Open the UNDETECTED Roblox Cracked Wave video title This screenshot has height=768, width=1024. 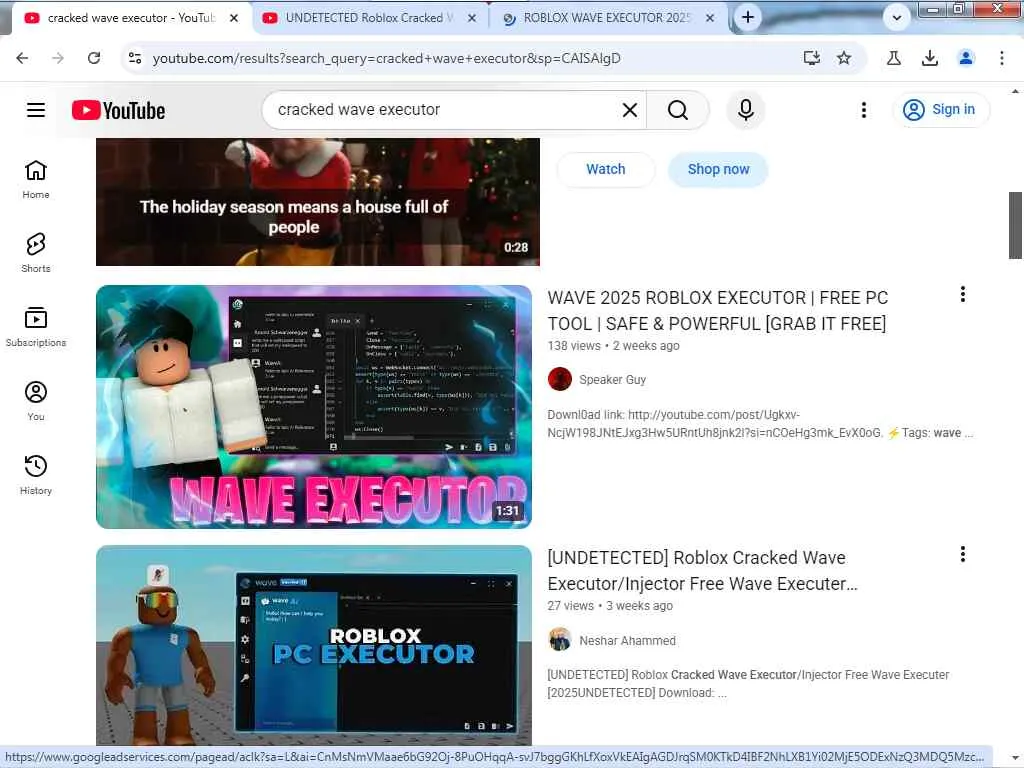click(x=702, y=571)
